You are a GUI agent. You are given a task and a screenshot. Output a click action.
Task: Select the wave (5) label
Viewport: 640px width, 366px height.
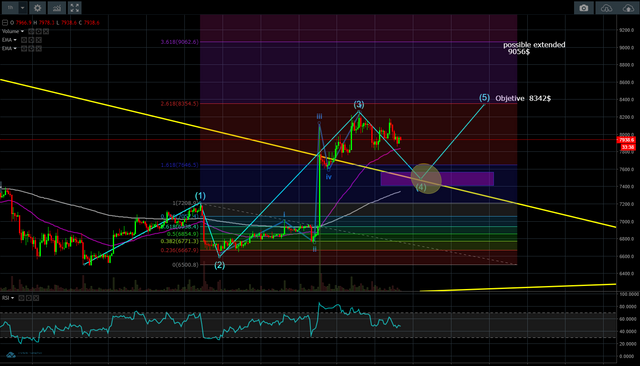coord(484,98)
